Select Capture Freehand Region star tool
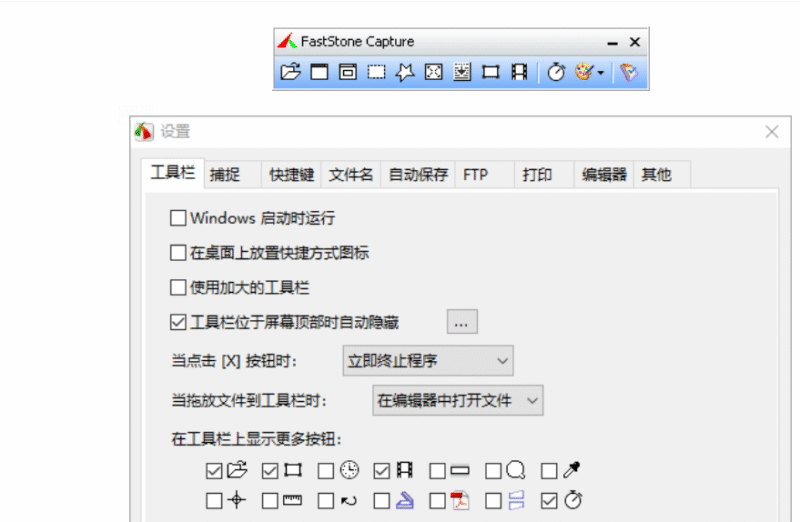Screen dimensions: 800x522 point(405,72)
